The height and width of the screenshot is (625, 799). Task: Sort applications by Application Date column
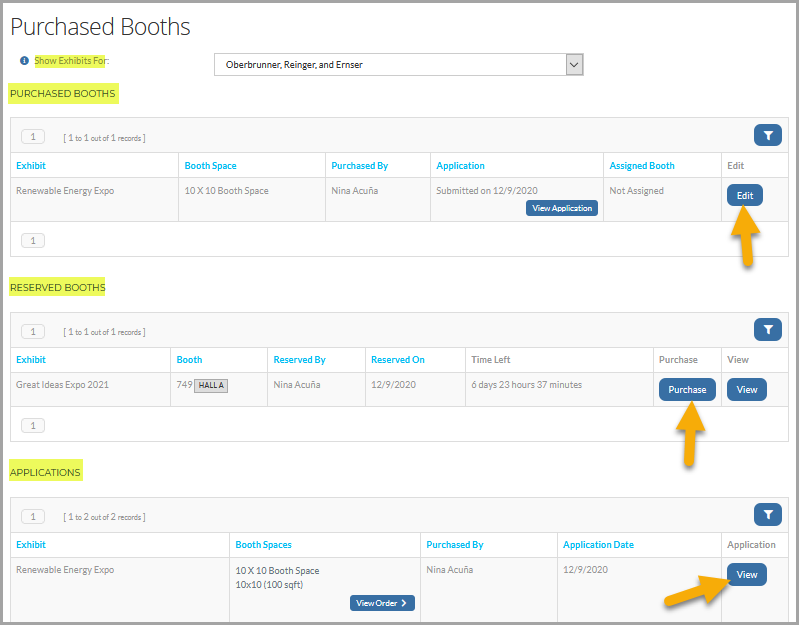pyautogui.click(x=598, y=545)
